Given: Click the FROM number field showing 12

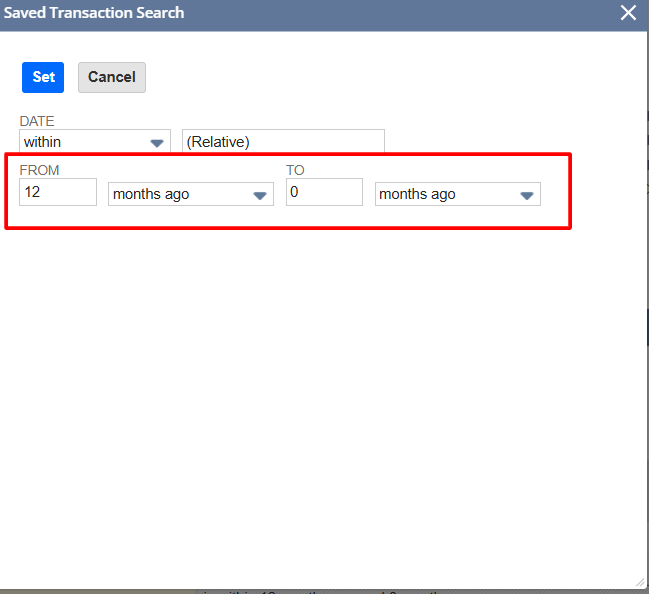Looking at the screenshot, I should pos(58,192).
